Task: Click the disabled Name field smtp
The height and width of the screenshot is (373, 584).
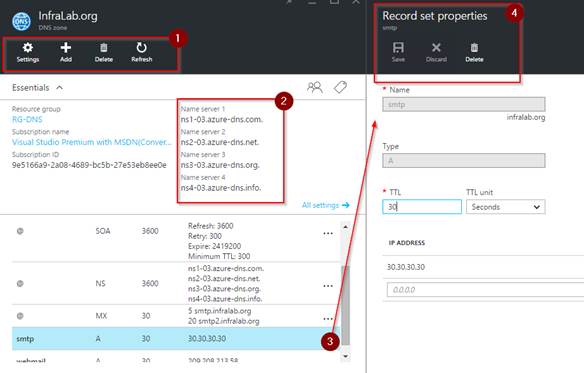Action: tap(464, 104)
